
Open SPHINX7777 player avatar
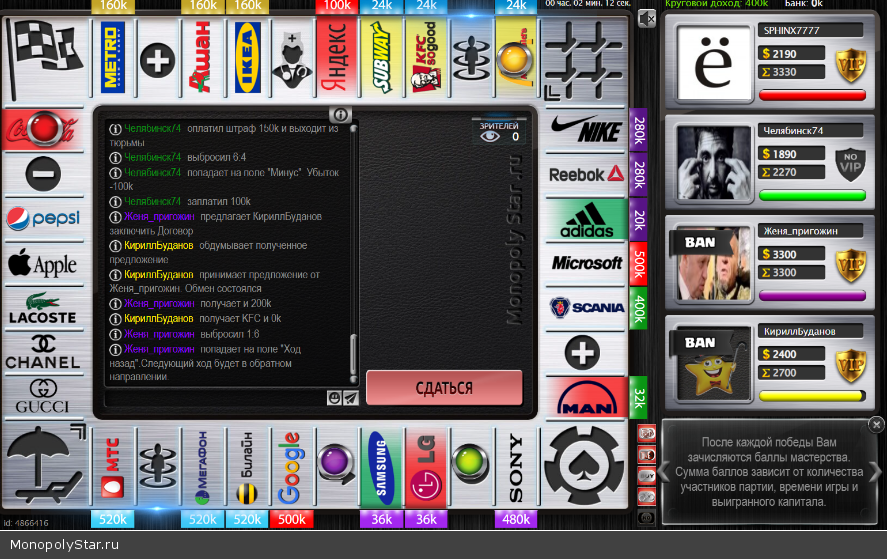[x=713, y=62]
